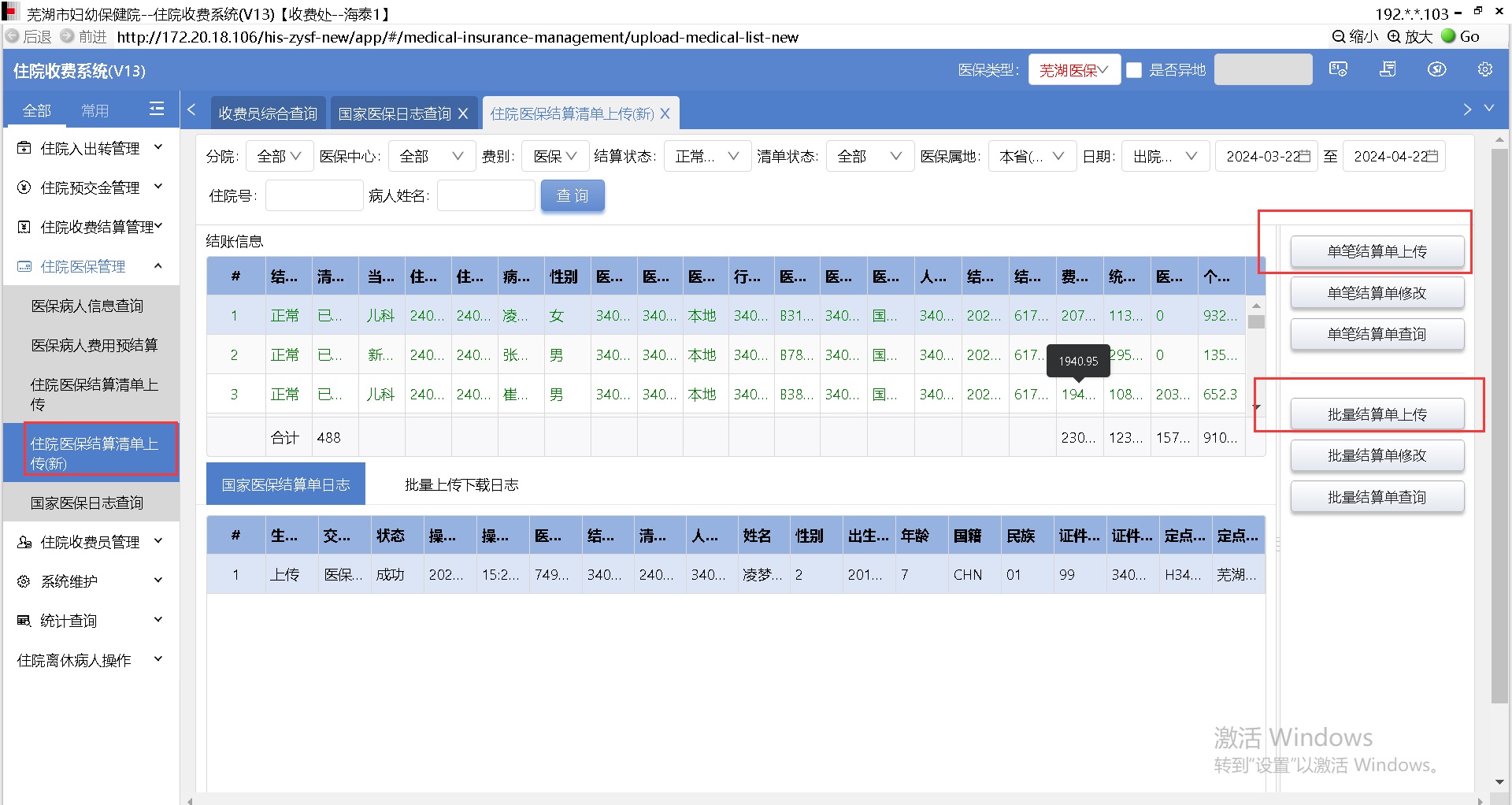This screenshot has width=1512, height=805.
Task: Open the end date calendar picker
Action: coord(1432,156)
